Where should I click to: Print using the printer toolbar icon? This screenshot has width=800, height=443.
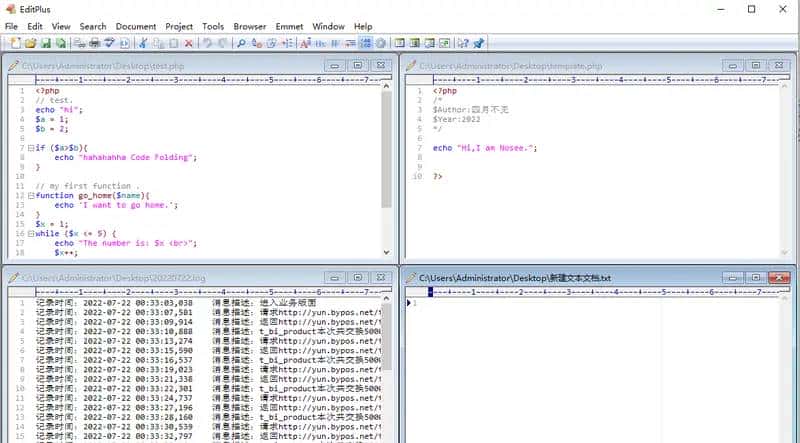[x=94, y=43]
